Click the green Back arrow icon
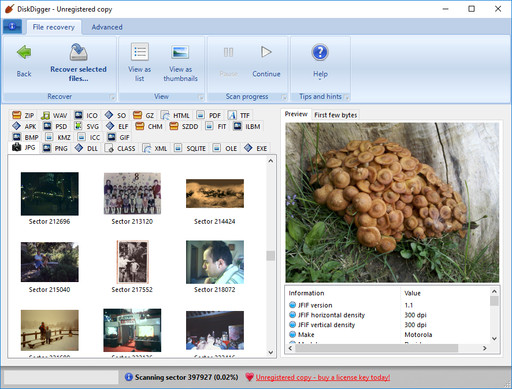 (x=24, y=52)
